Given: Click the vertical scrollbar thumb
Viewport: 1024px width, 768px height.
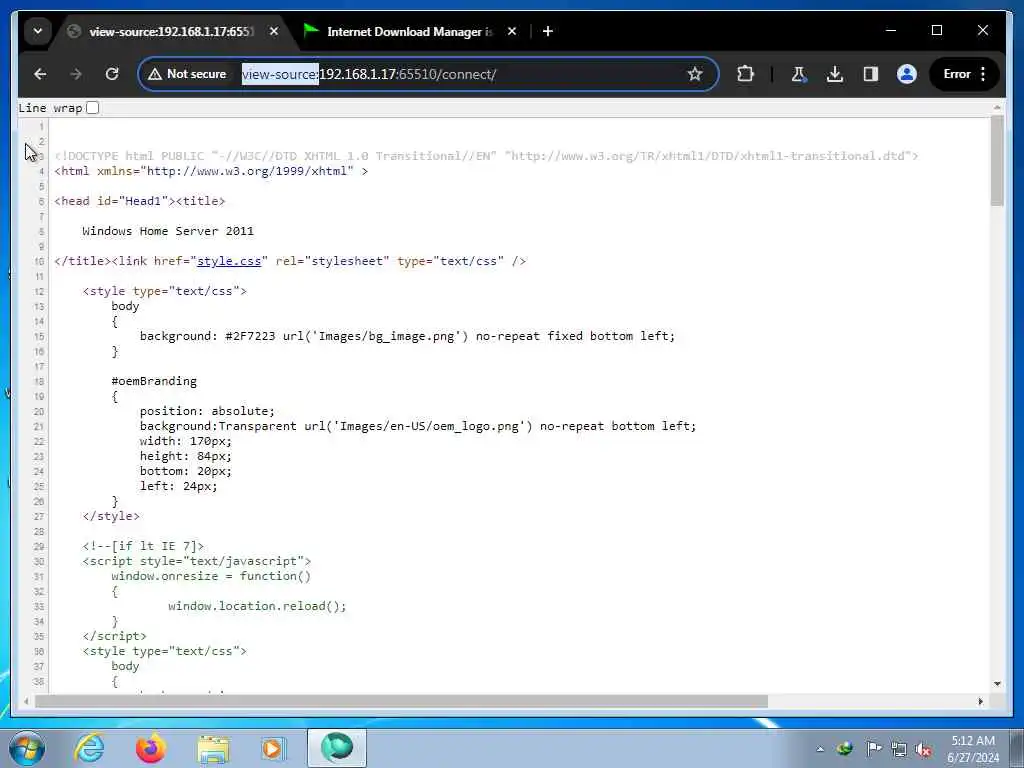Looking at the screenshot, I should pyautogui.click(x=997, y=161).
